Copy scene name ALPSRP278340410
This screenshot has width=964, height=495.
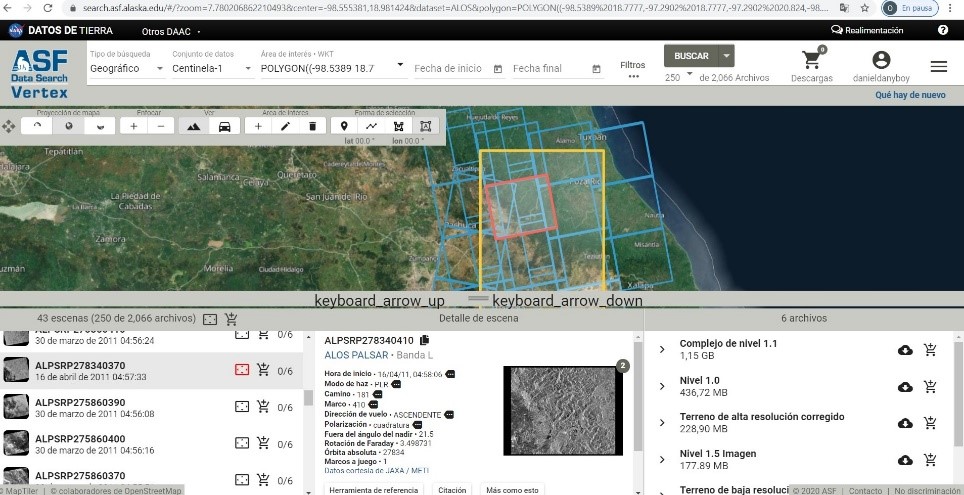click(x=425, y=341)
